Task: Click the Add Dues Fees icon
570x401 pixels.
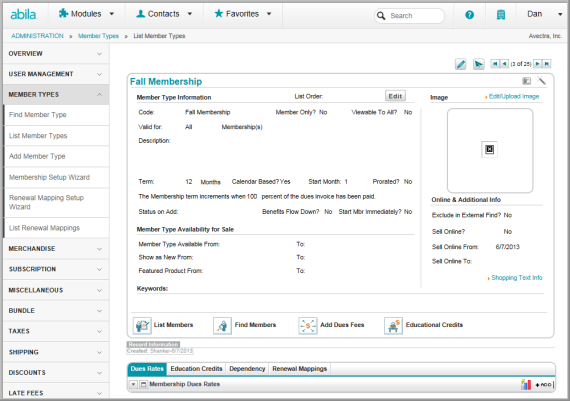Action: tap(308, 325)
